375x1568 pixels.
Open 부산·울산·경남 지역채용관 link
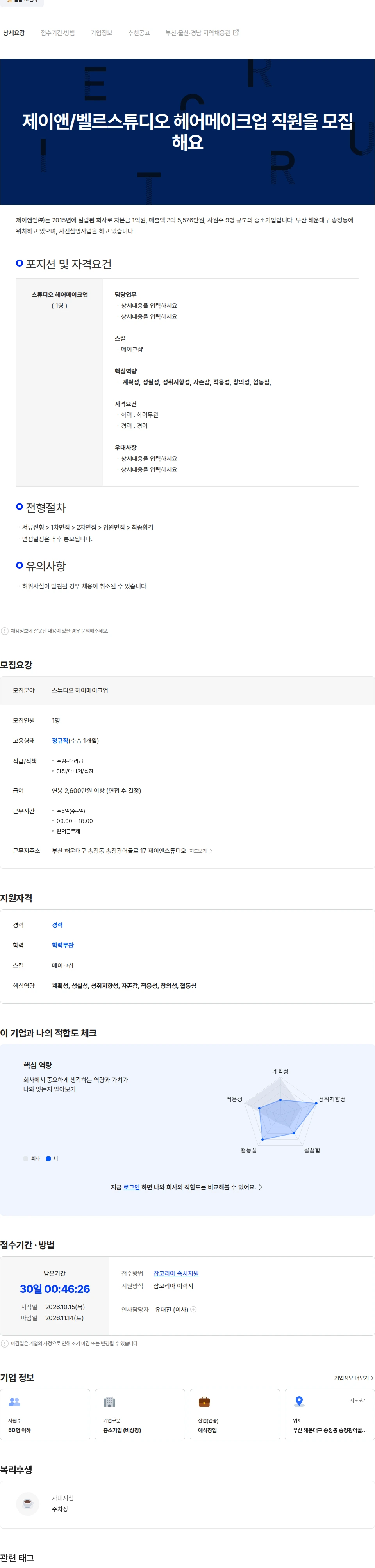pos(202,33)
